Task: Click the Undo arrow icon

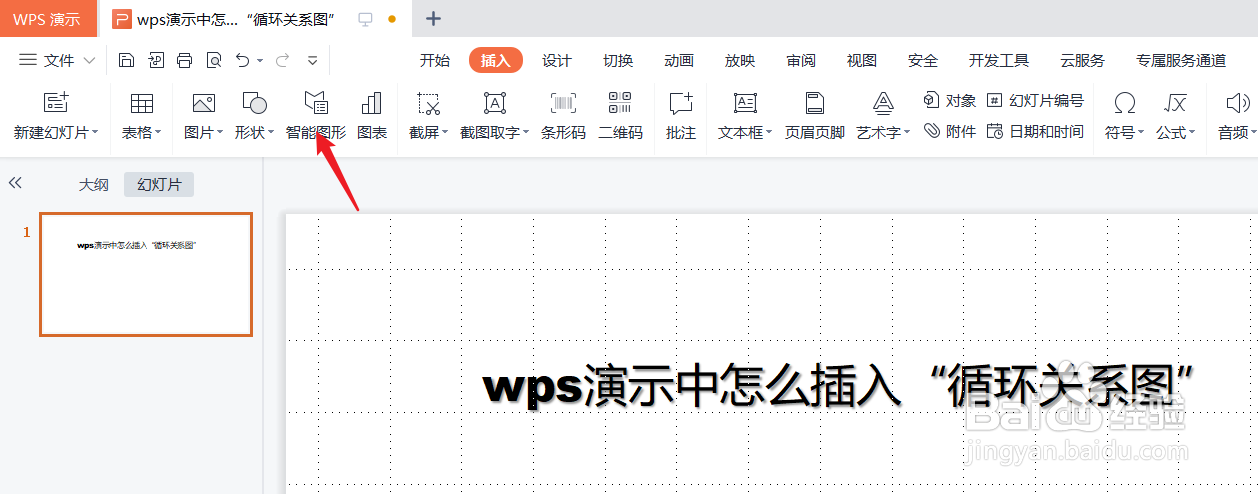Action: coord(242,60)
